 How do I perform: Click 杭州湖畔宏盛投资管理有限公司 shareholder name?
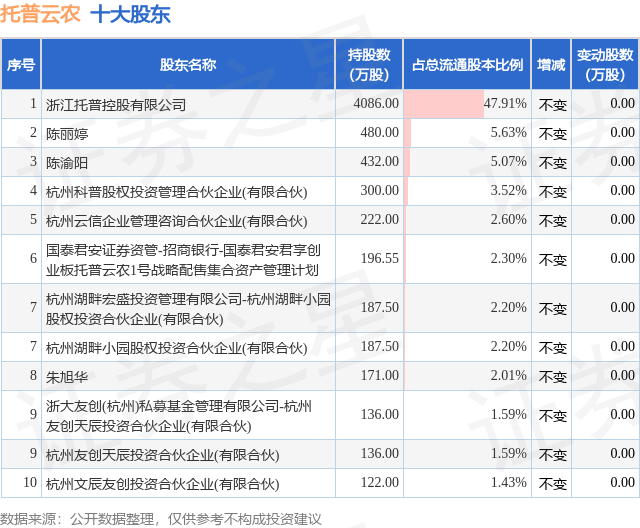click(x=188, y=308)
